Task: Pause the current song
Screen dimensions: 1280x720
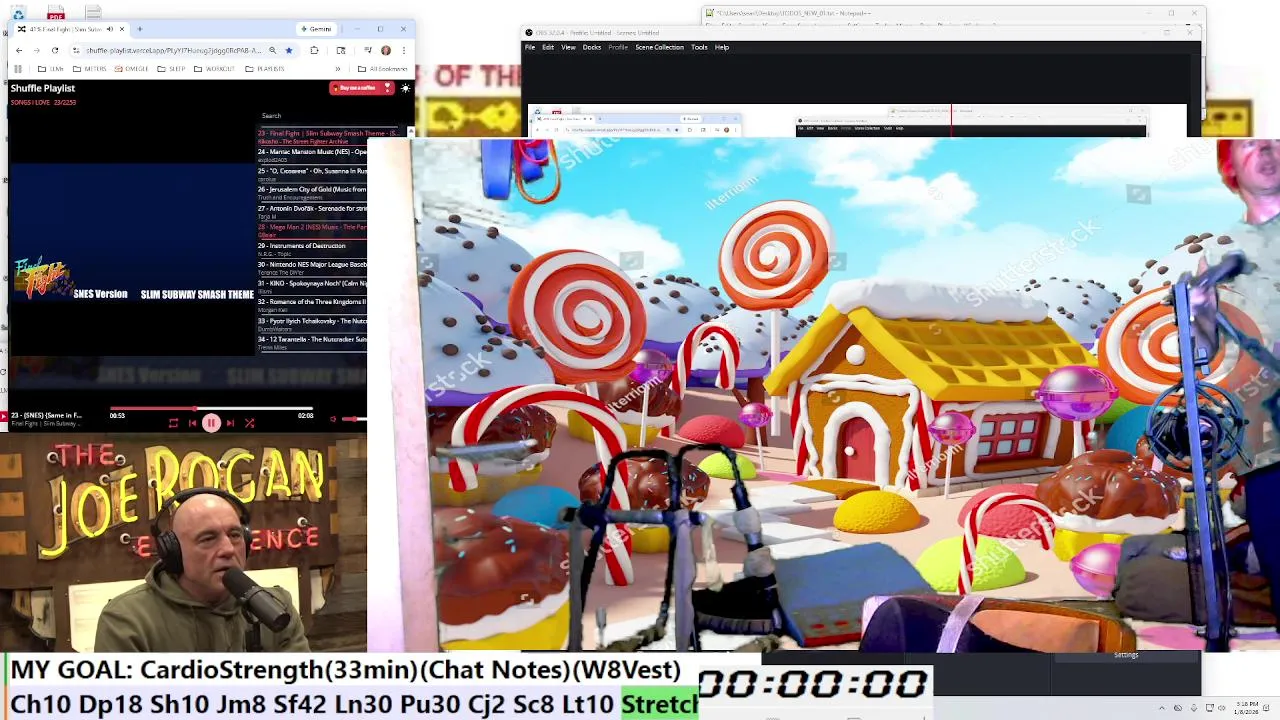Action: pos(211,423)
